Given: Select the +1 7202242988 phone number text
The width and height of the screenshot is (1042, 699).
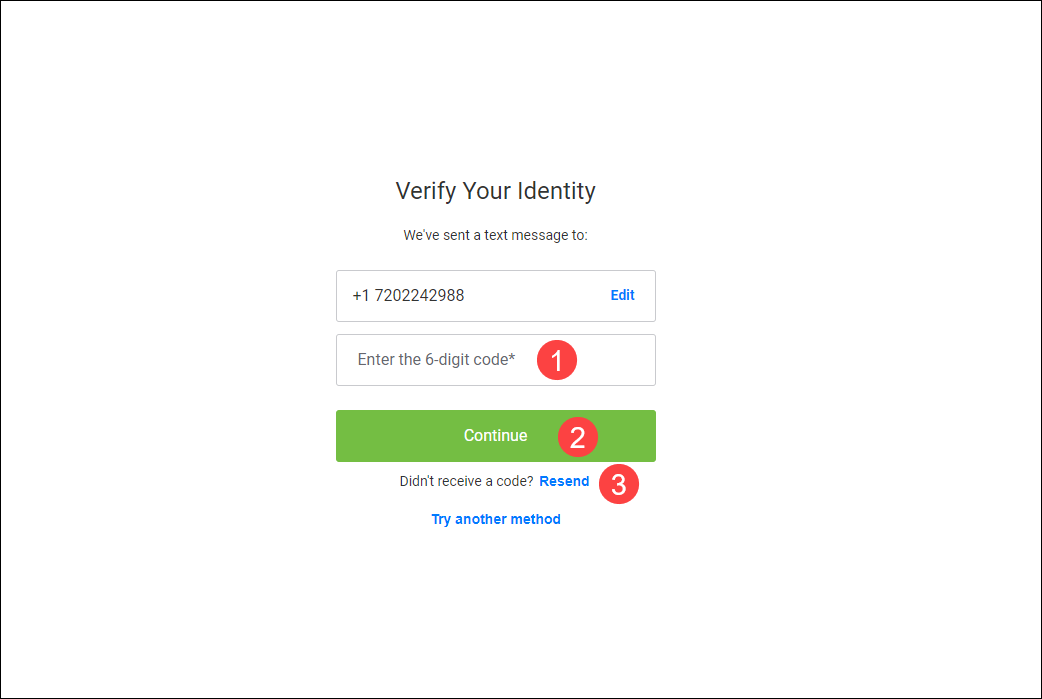Looking at the screenshot, I should tap(408, 296).
